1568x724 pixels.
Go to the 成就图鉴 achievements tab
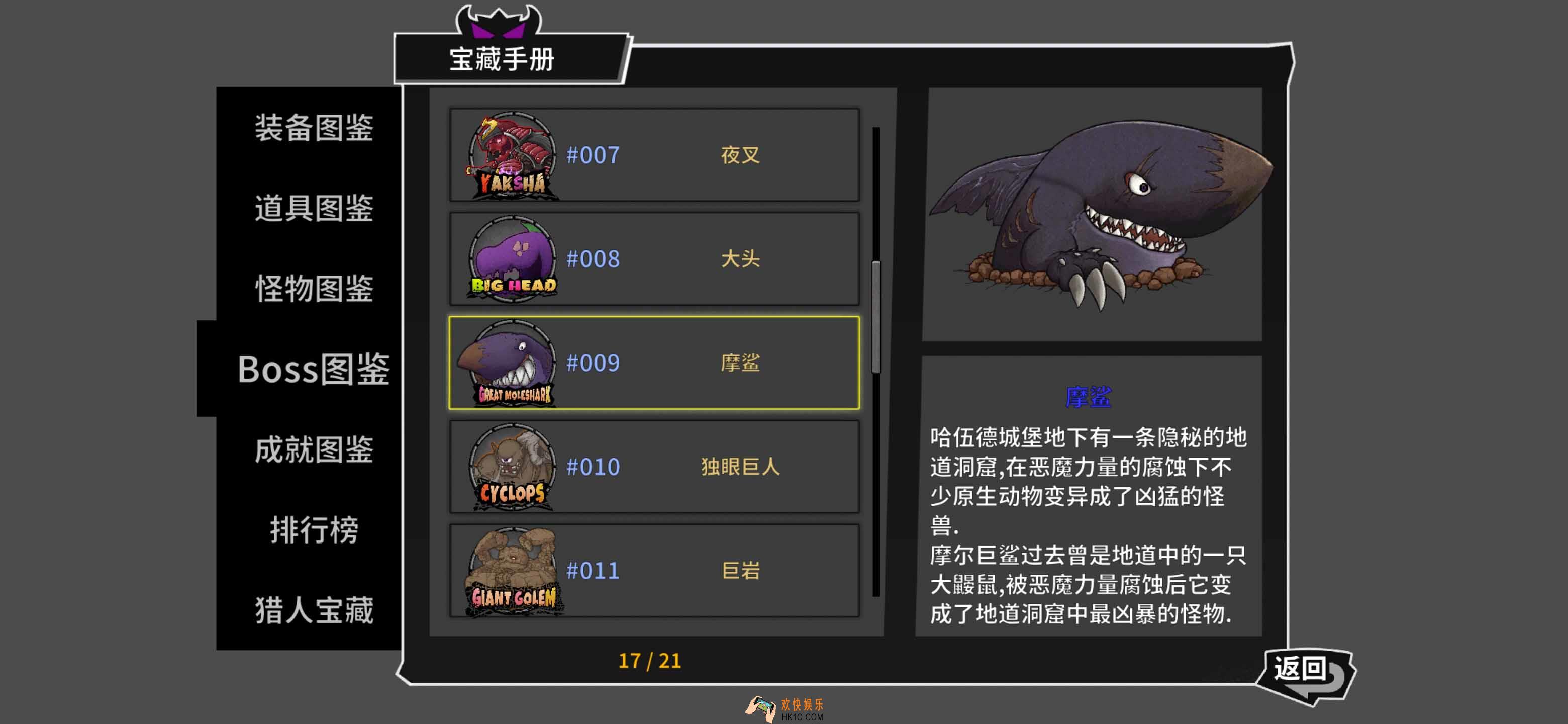click(x=314, y=449)
